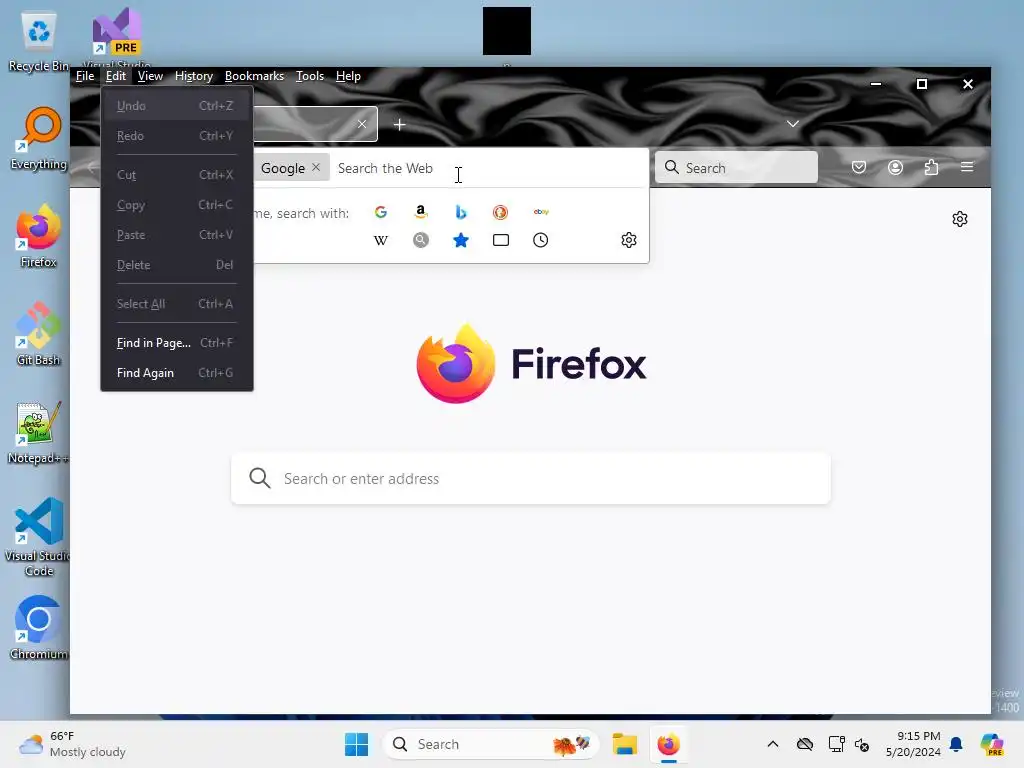Open the Help menu
The width and height of the screenshot is (1024, 768).
tap(348, 76)
